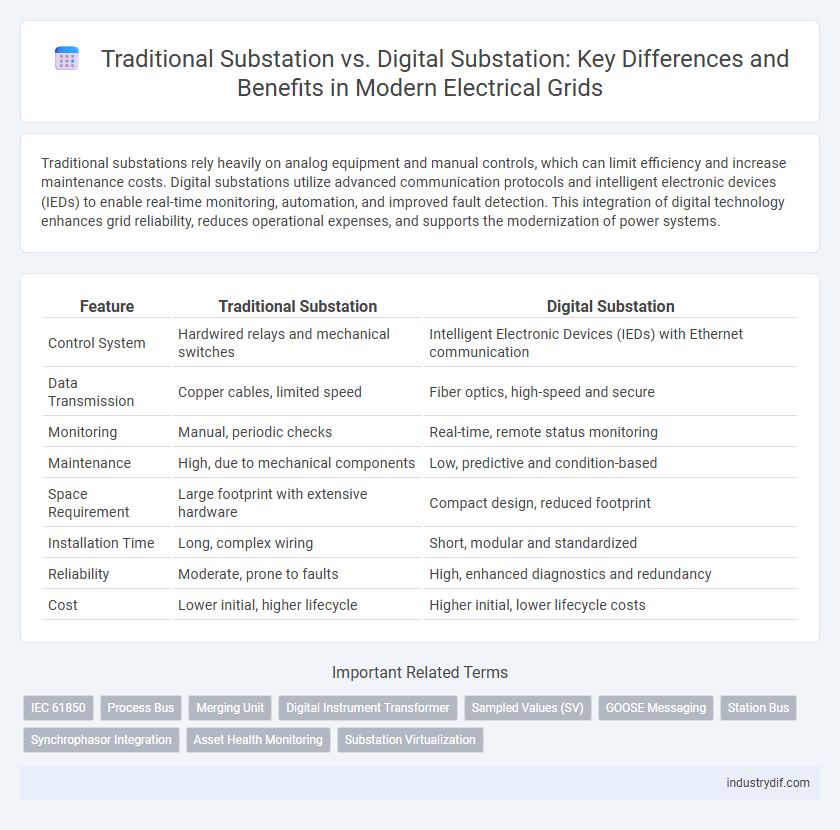This screenshot has width=840, height=830.
Task: Click the Traditional Substation column header
Action: pos(297,306)
